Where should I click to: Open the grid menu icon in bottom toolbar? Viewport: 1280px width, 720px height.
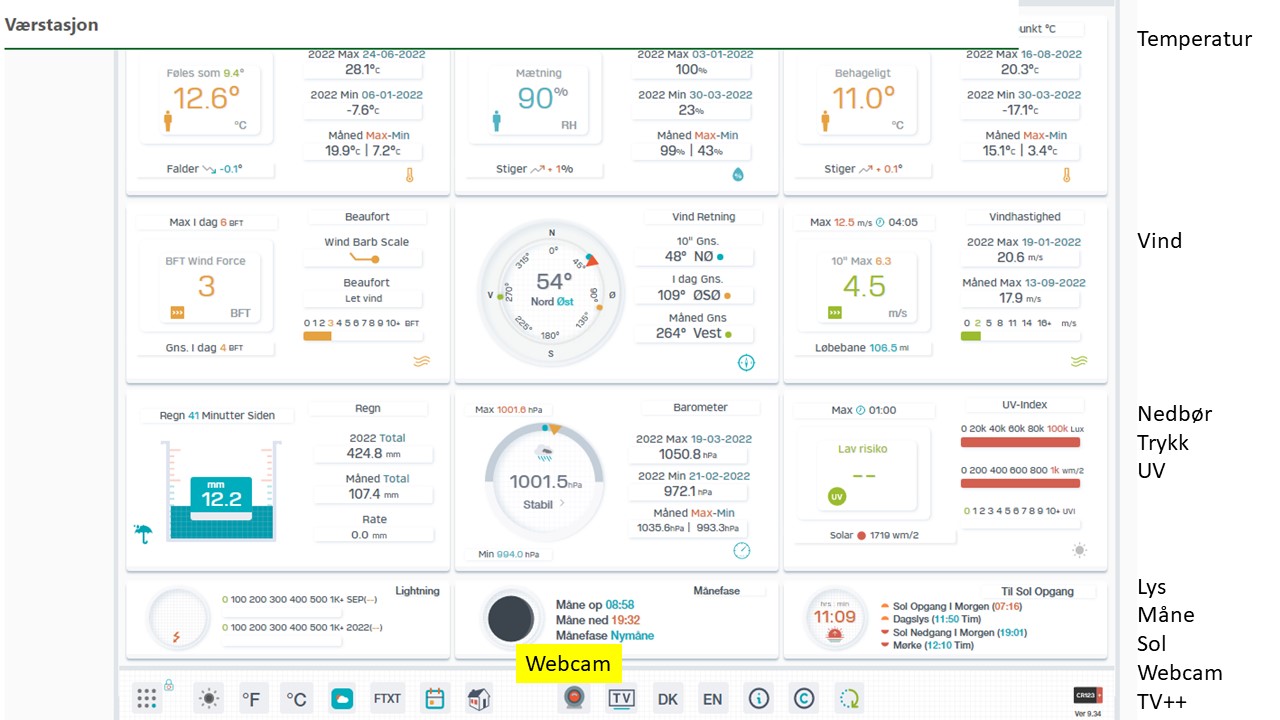(x=147, y=699)
